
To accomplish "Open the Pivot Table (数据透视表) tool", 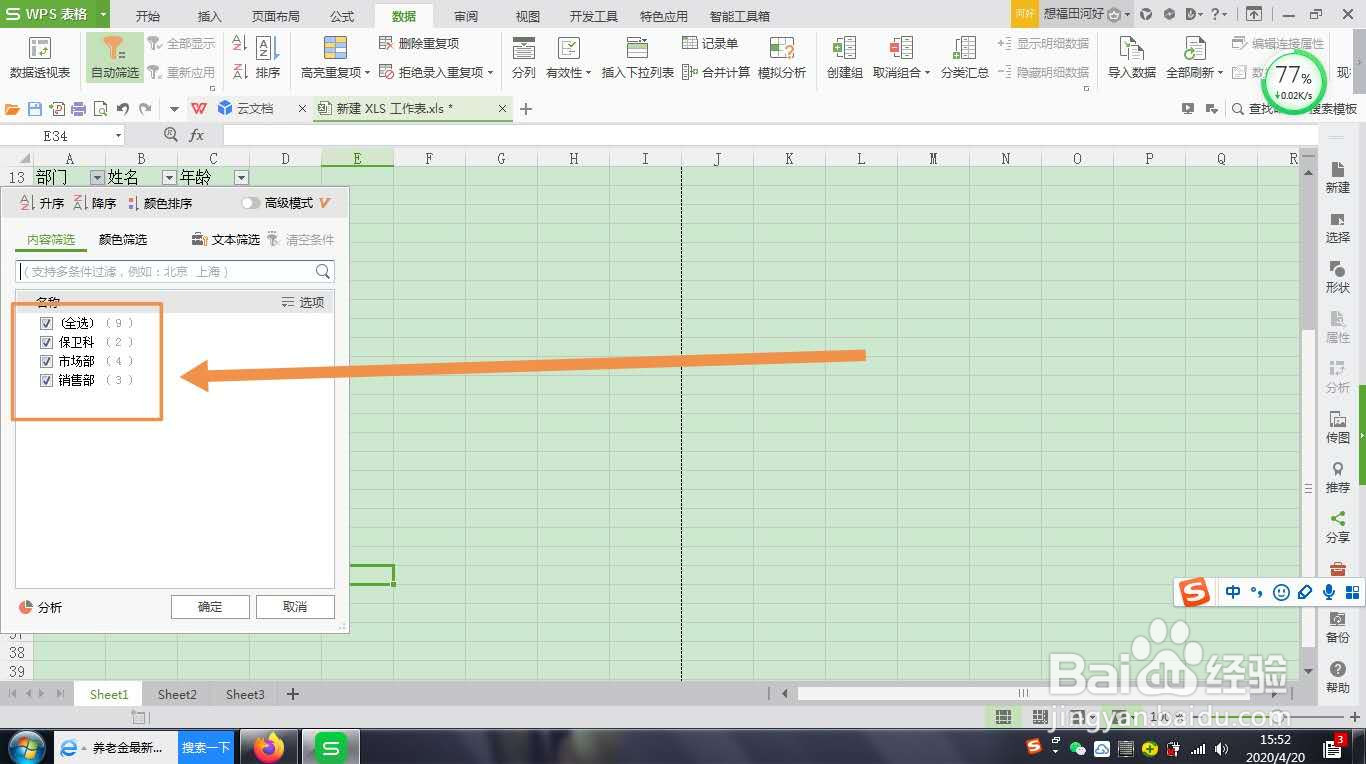I will (x=40, y=58).
